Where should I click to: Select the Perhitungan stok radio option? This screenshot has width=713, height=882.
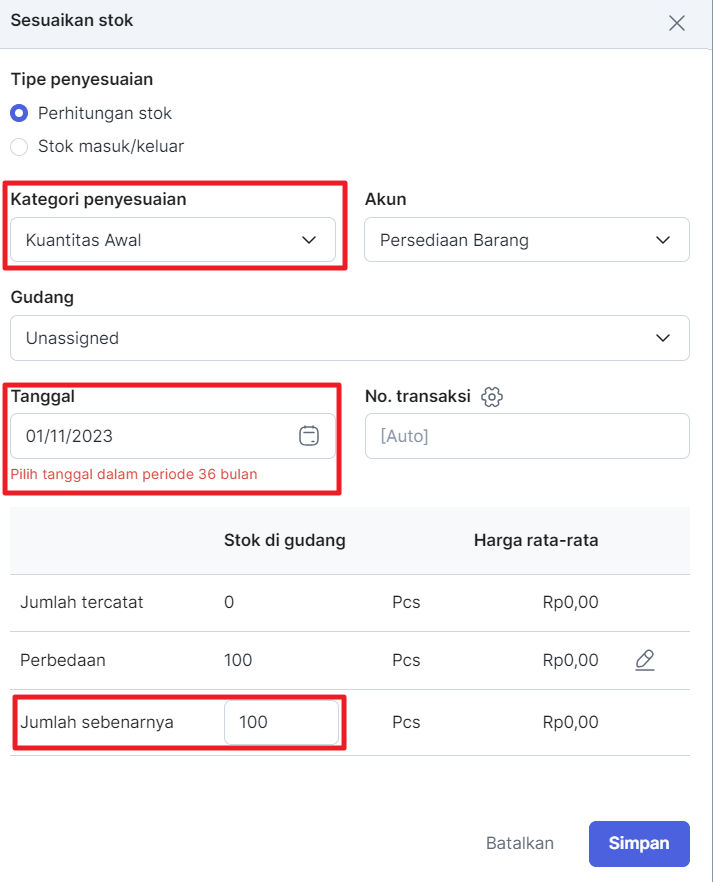(x=19, y=114)
